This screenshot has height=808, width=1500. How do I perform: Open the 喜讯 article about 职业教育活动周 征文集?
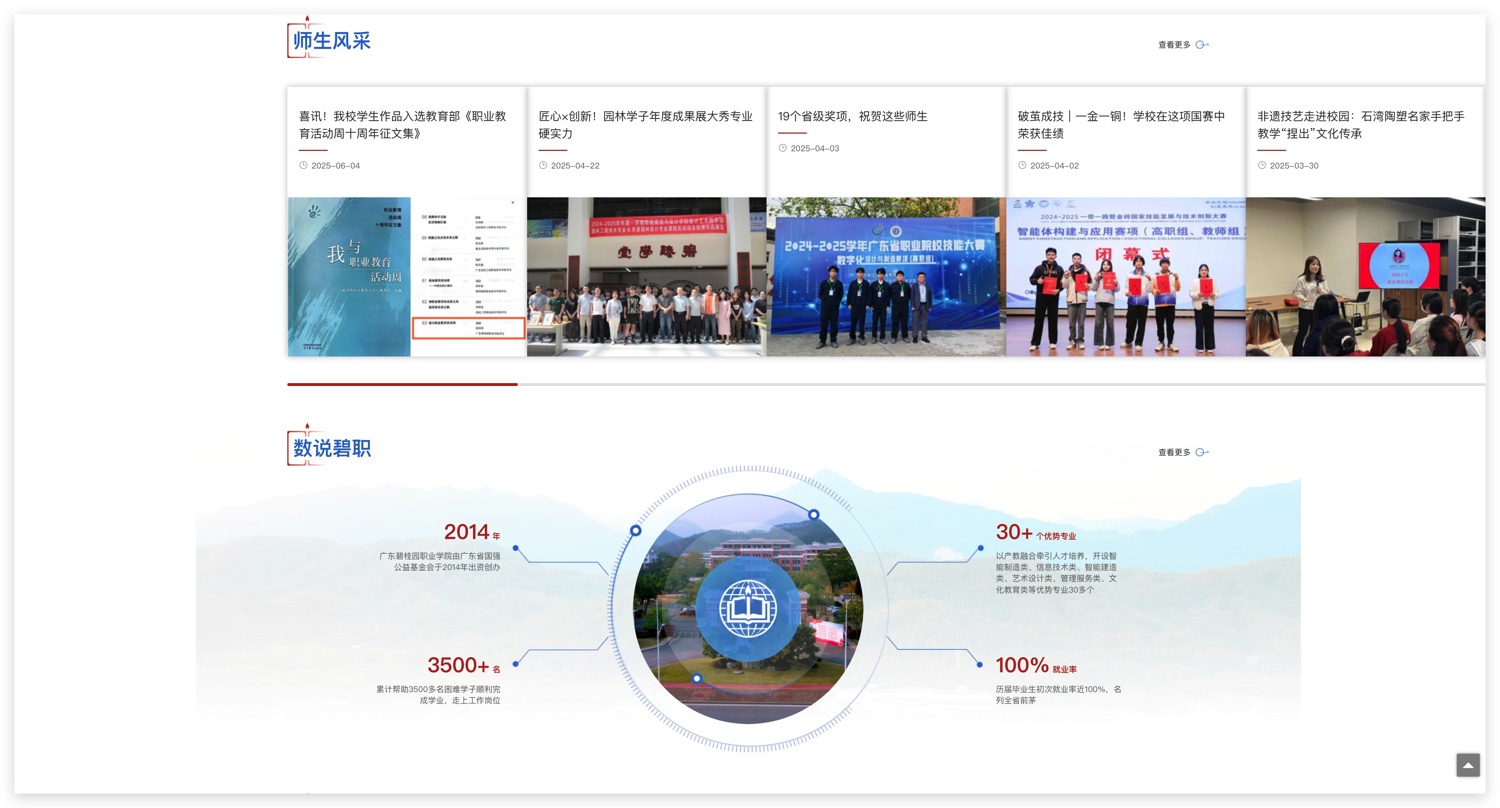pyautogui.click(x=400, y=124)
